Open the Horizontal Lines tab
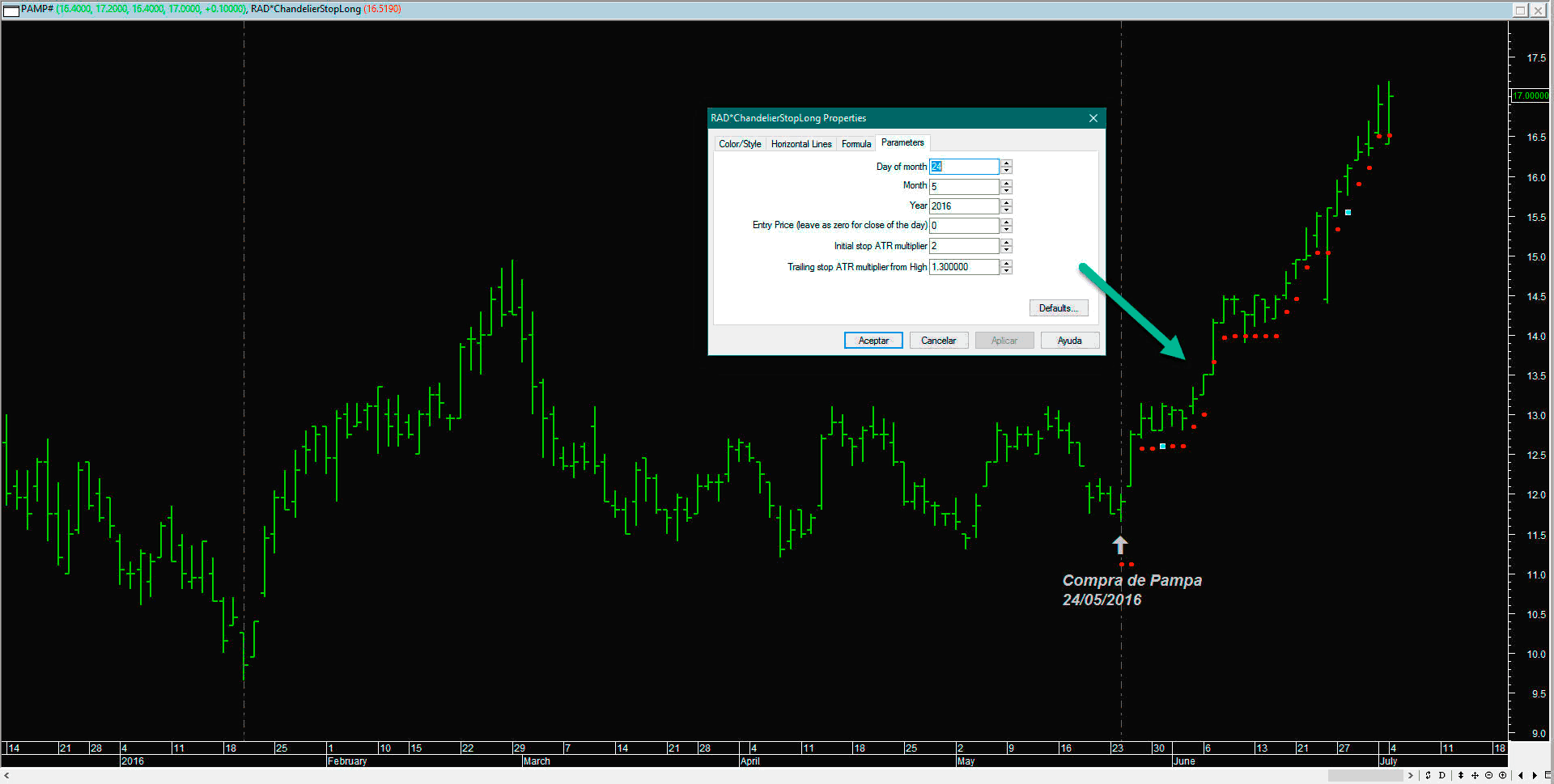 pyautogui.click(x=801, y=144)
